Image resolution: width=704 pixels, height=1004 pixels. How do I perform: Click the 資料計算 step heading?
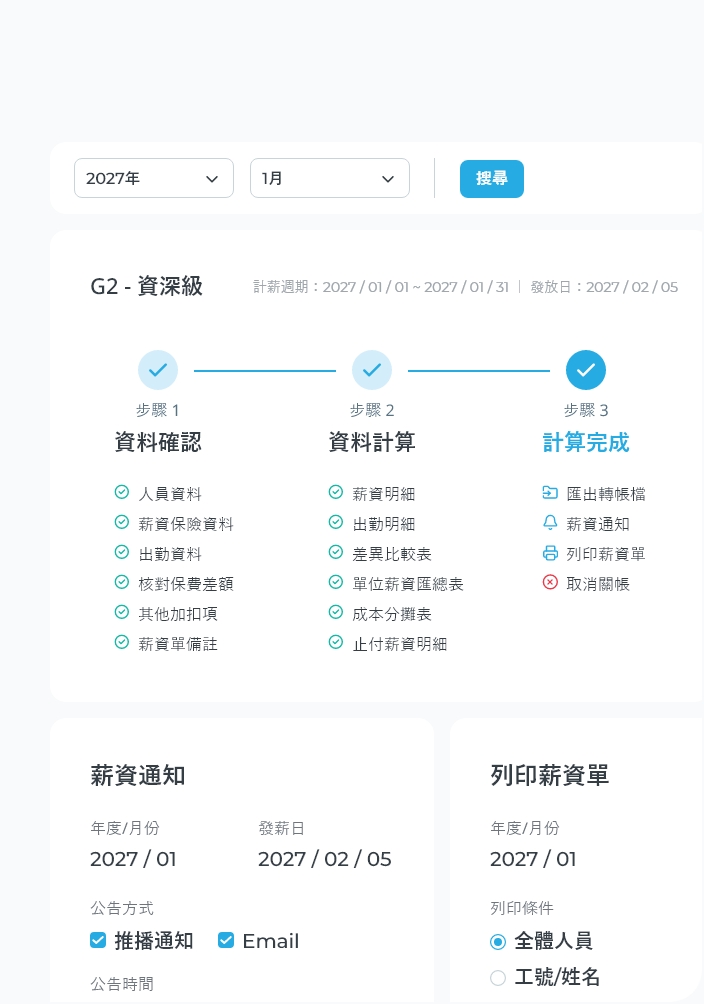point(372,442)
